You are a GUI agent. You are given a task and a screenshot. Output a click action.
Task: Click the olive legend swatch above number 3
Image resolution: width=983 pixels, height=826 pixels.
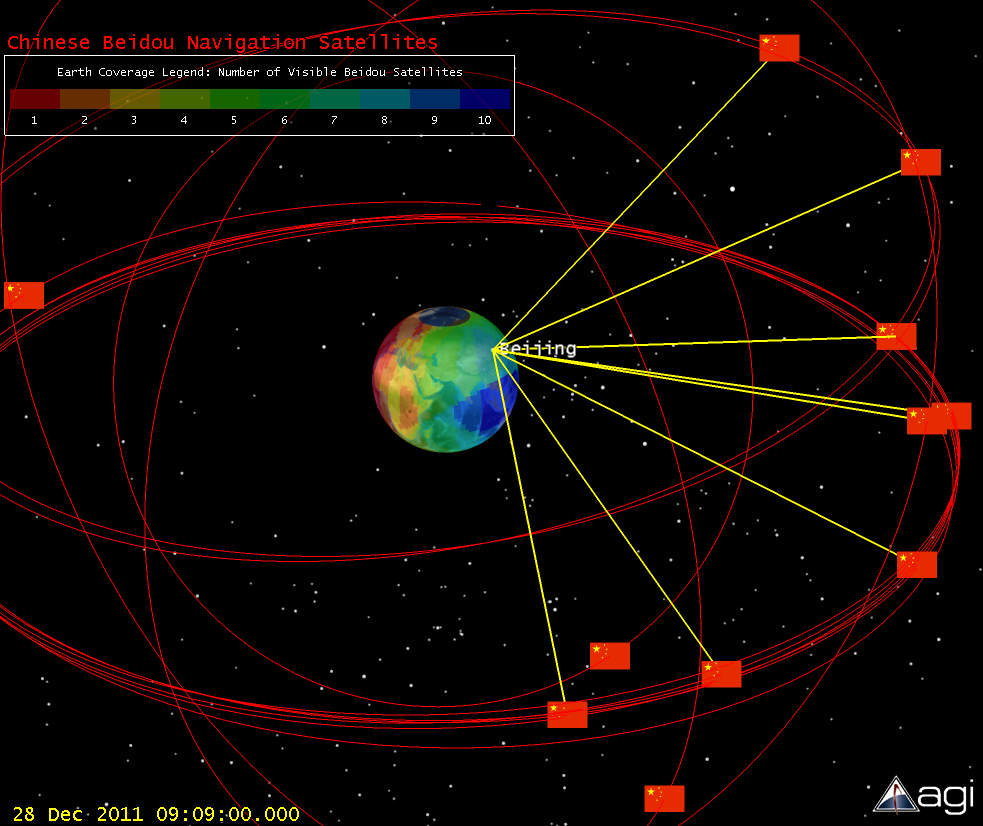pyautogui.click(x=135, y=99)
